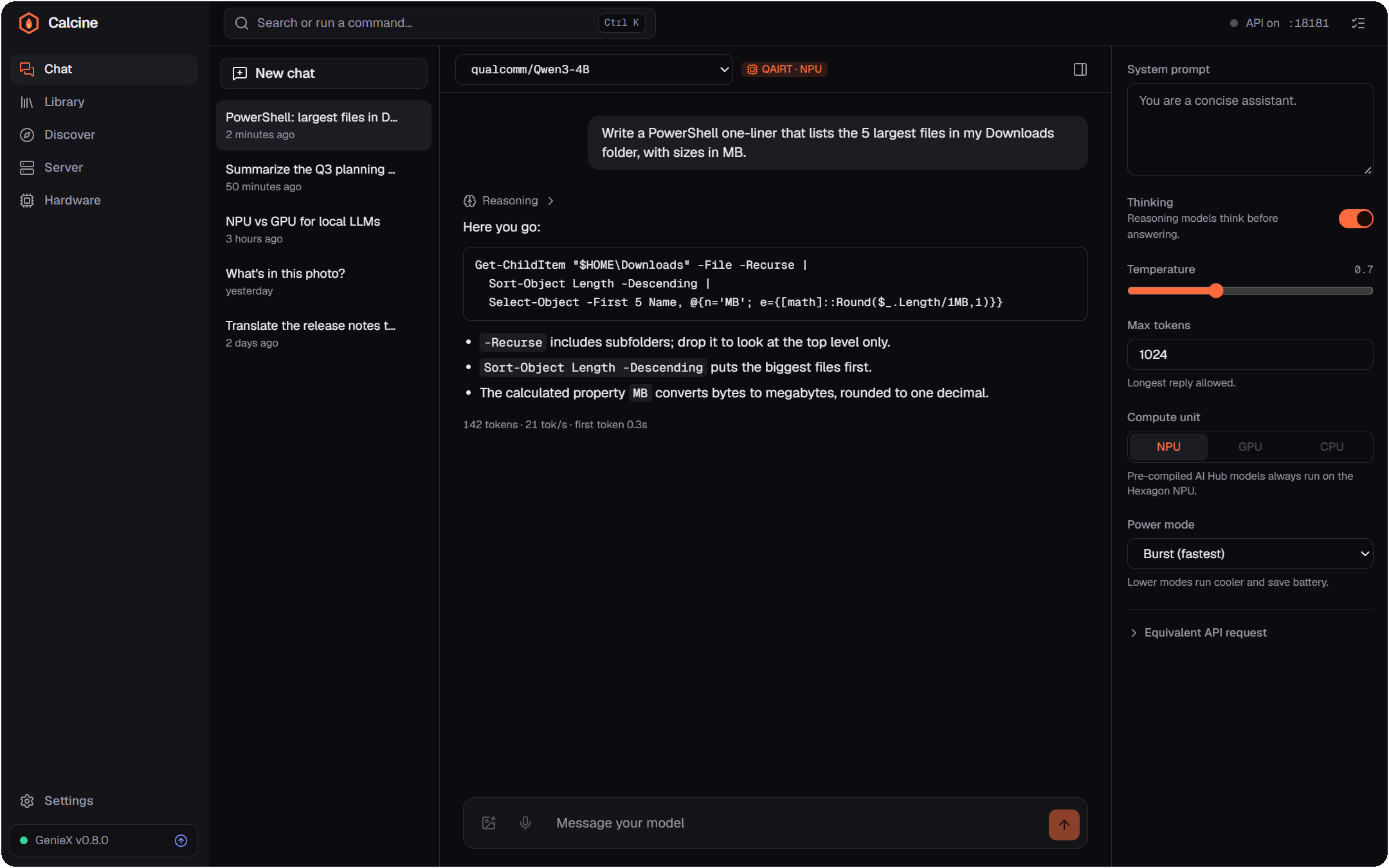Click the GenieX v0.8.0 status label
1389x868 pixels.
pyautogui.click(x=71, y=840)
